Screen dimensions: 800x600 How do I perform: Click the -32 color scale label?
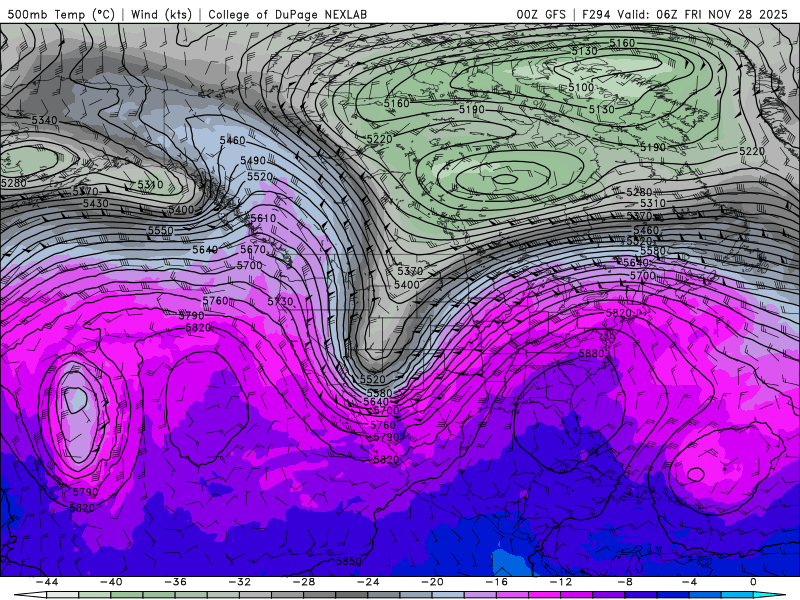239,582
